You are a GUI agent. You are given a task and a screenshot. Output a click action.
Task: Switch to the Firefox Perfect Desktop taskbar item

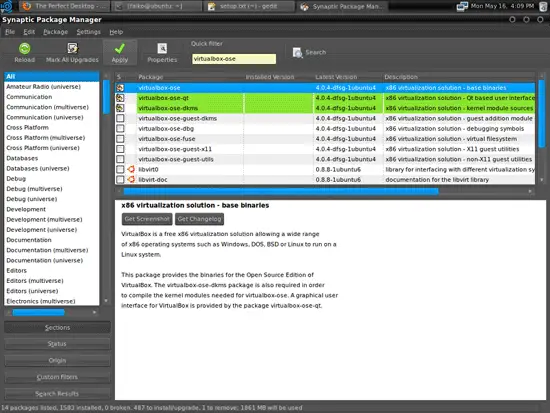[65, 6]
